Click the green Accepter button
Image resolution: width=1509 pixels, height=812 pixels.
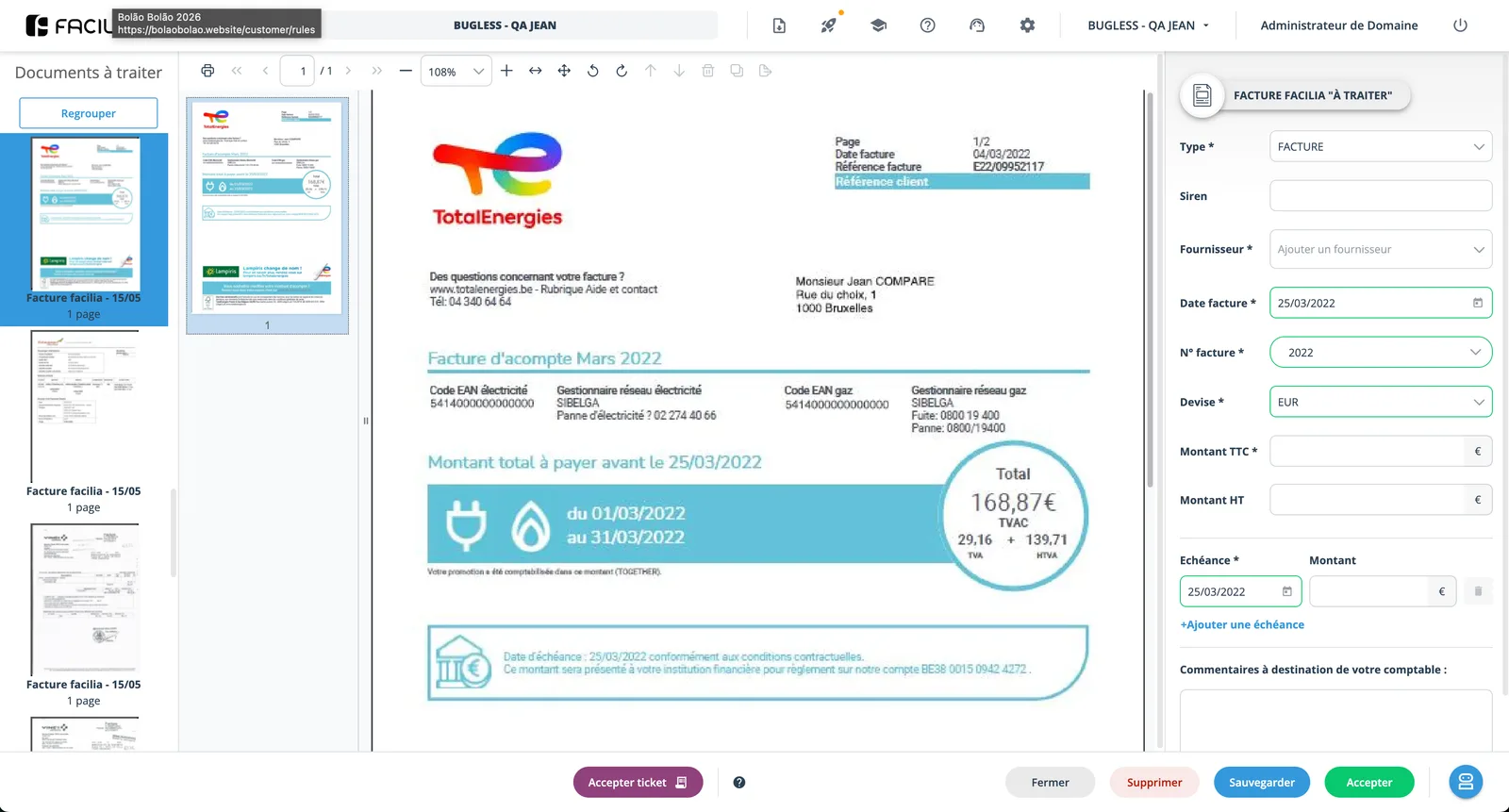tap(1369, 782)
